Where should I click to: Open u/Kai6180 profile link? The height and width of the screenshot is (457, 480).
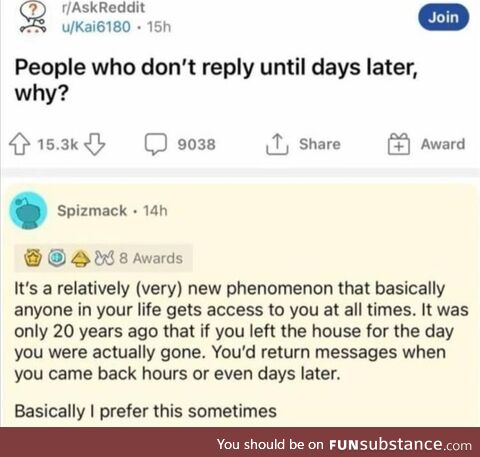pyautogui.click(x=96, y=27)
